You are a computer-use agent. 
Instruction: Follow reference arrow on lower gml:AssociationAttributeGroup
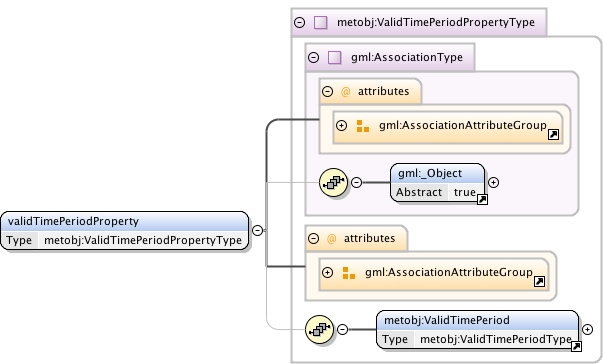[x=540, y=282]
